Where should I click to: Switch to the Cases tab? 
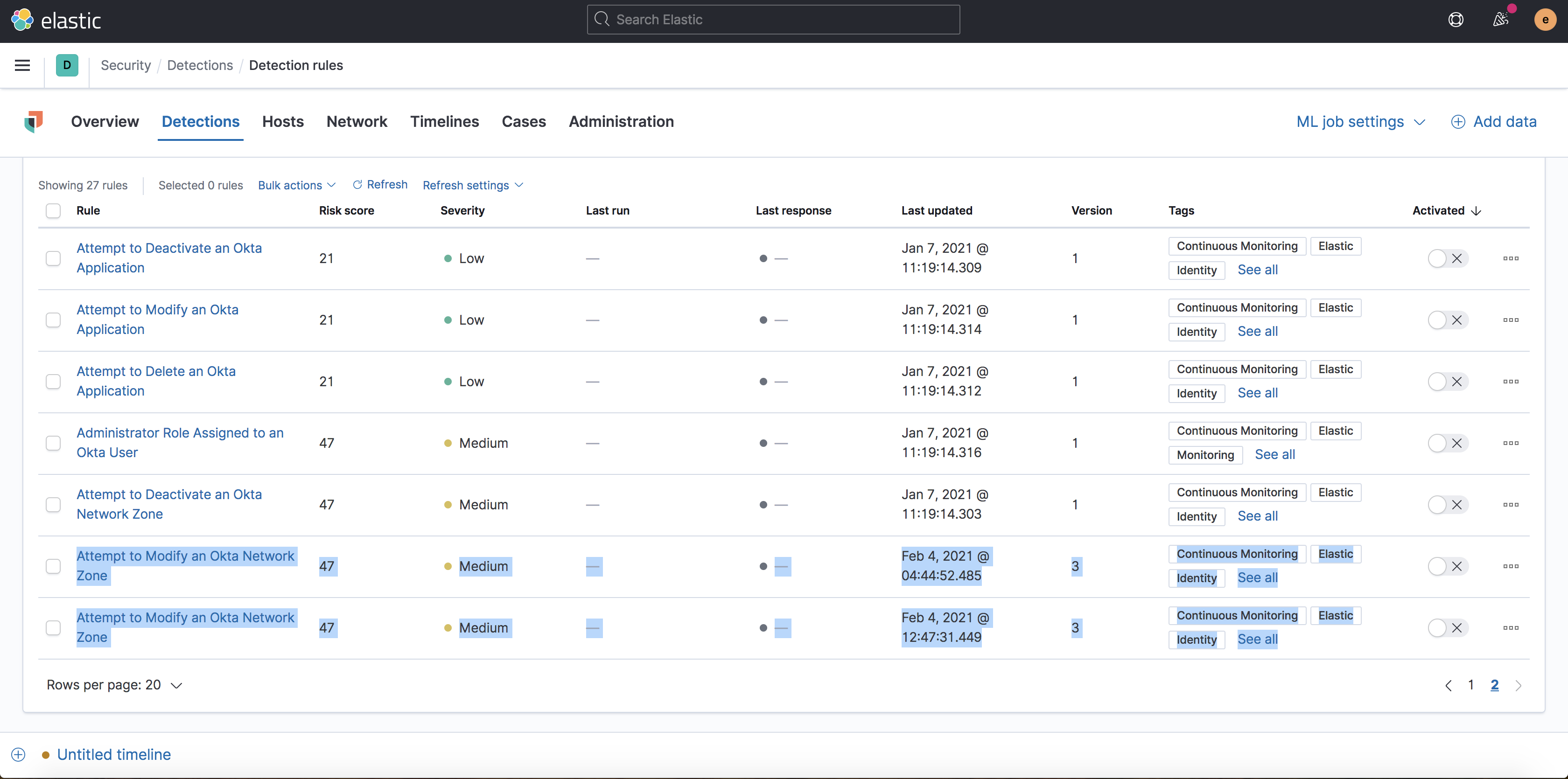tap(524, 122)
